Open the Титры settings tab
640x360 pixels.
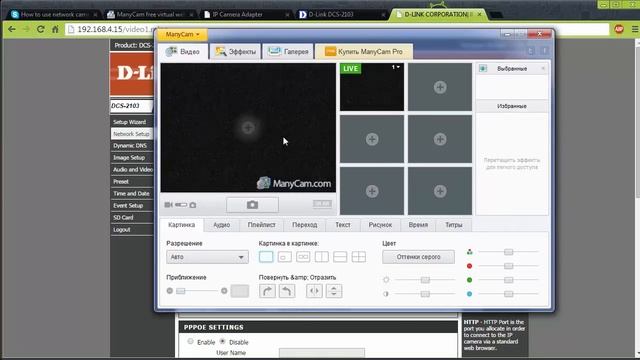pos(453,225)
